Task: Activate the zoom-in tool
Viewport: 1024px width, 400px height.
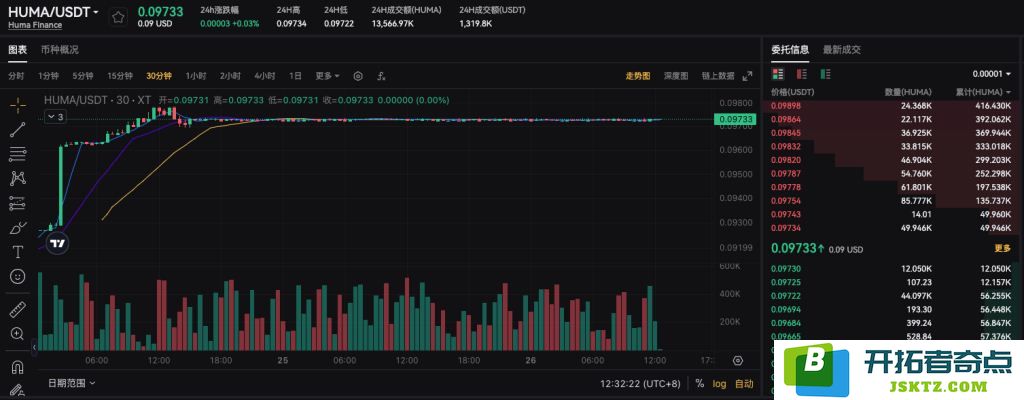Action: pyautogui.click(x=18, y=334)
